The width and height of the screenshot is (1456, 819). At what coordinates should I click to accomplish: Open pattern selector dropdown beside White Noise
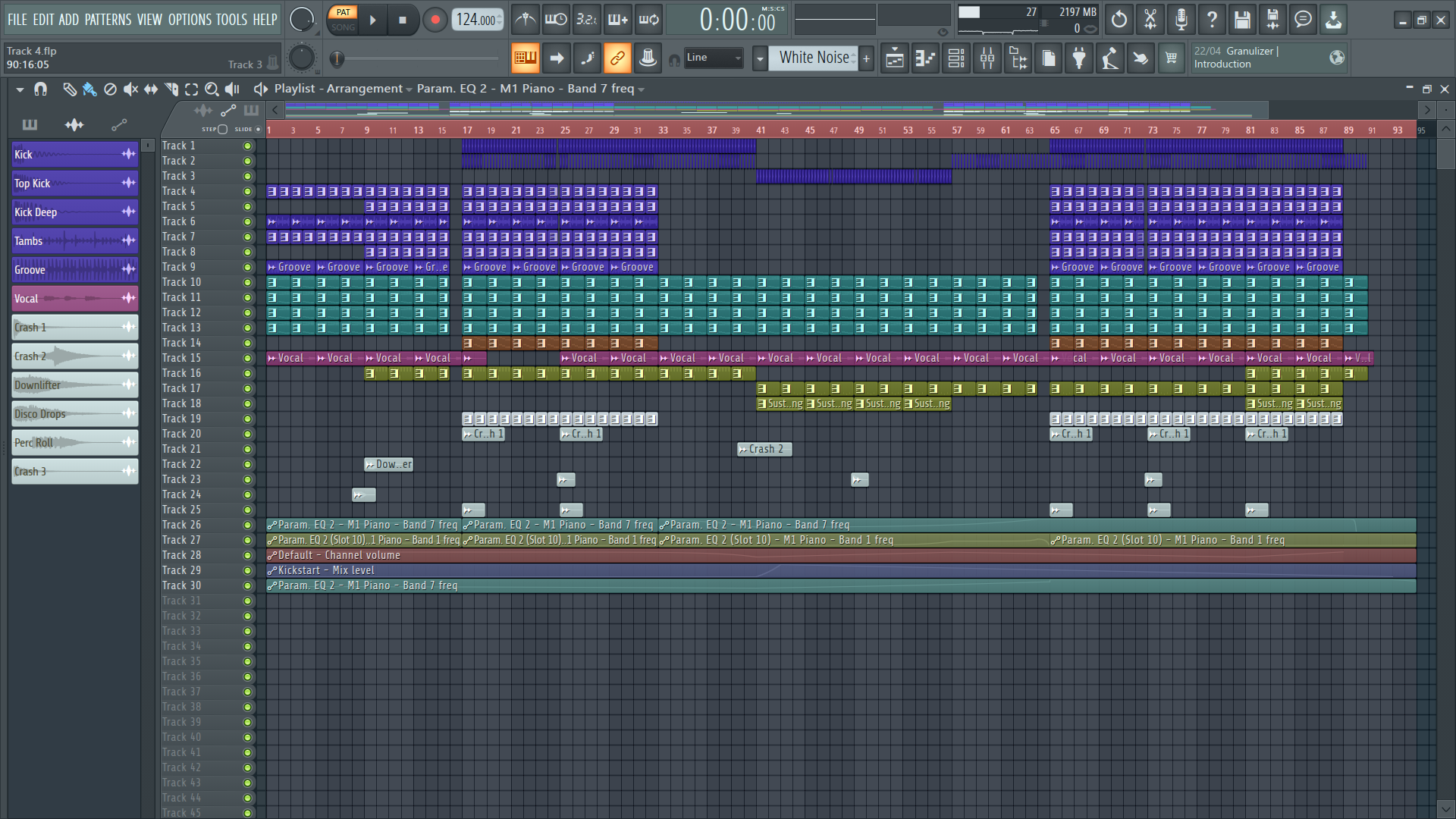tap(760, 58)
